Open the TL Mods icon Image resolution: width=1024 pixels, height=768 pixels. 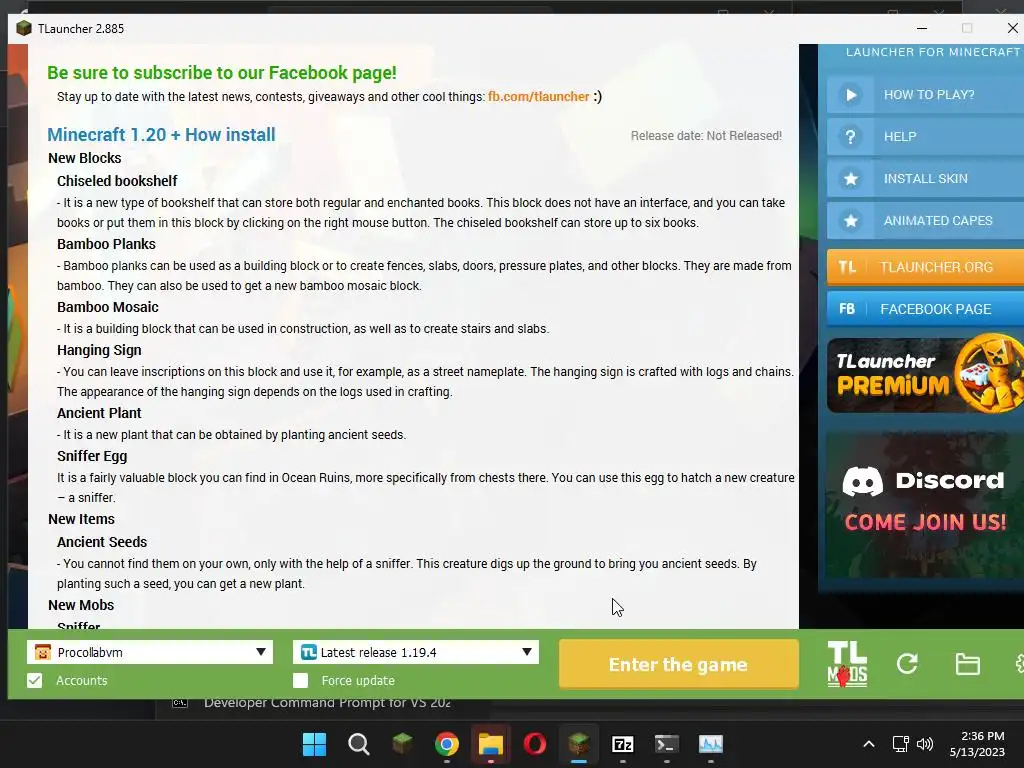(x=847, y=664)
